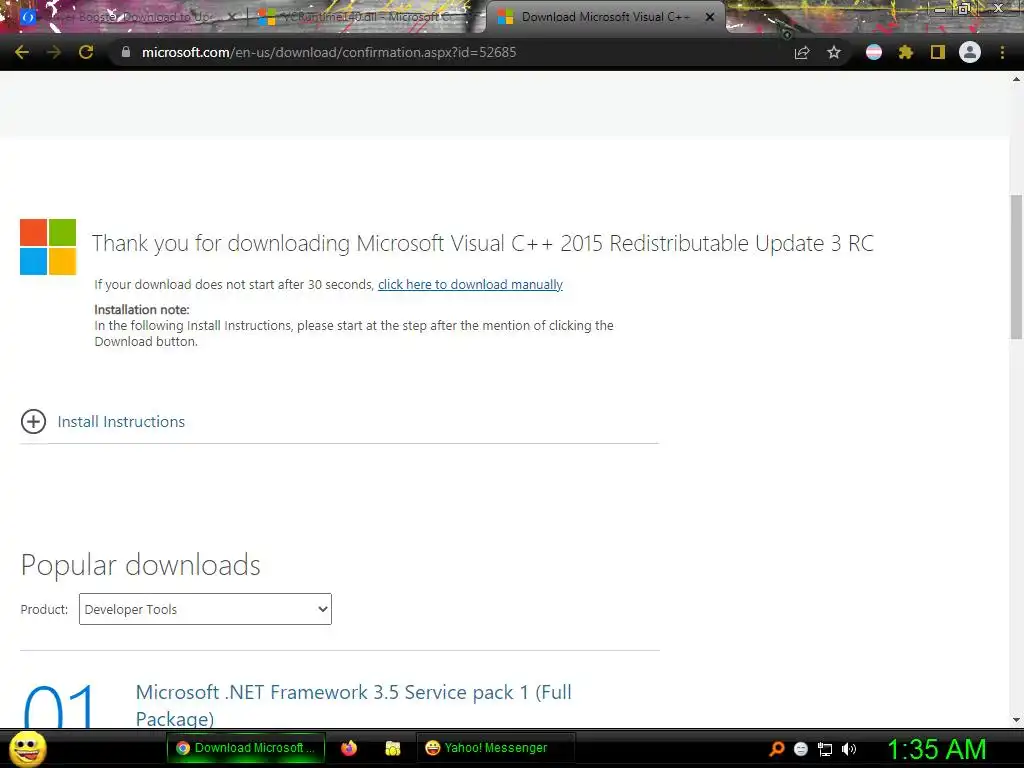1024x768 pixels.
Task: Toggle the browser side panel
Action: [x=938, y=52]
